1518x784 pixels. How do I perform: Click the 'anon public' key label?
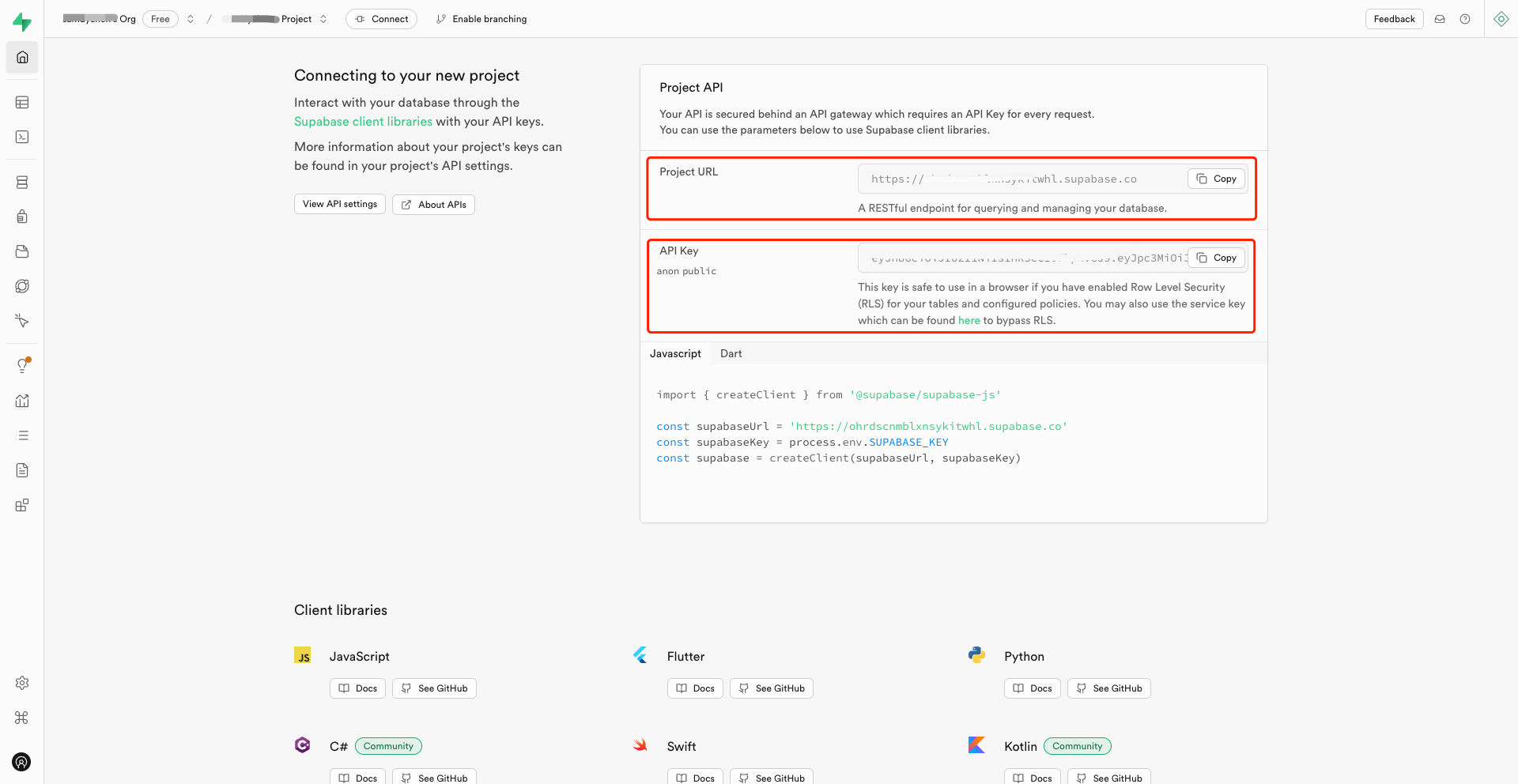pyautogui.click(x=686, y=271)
